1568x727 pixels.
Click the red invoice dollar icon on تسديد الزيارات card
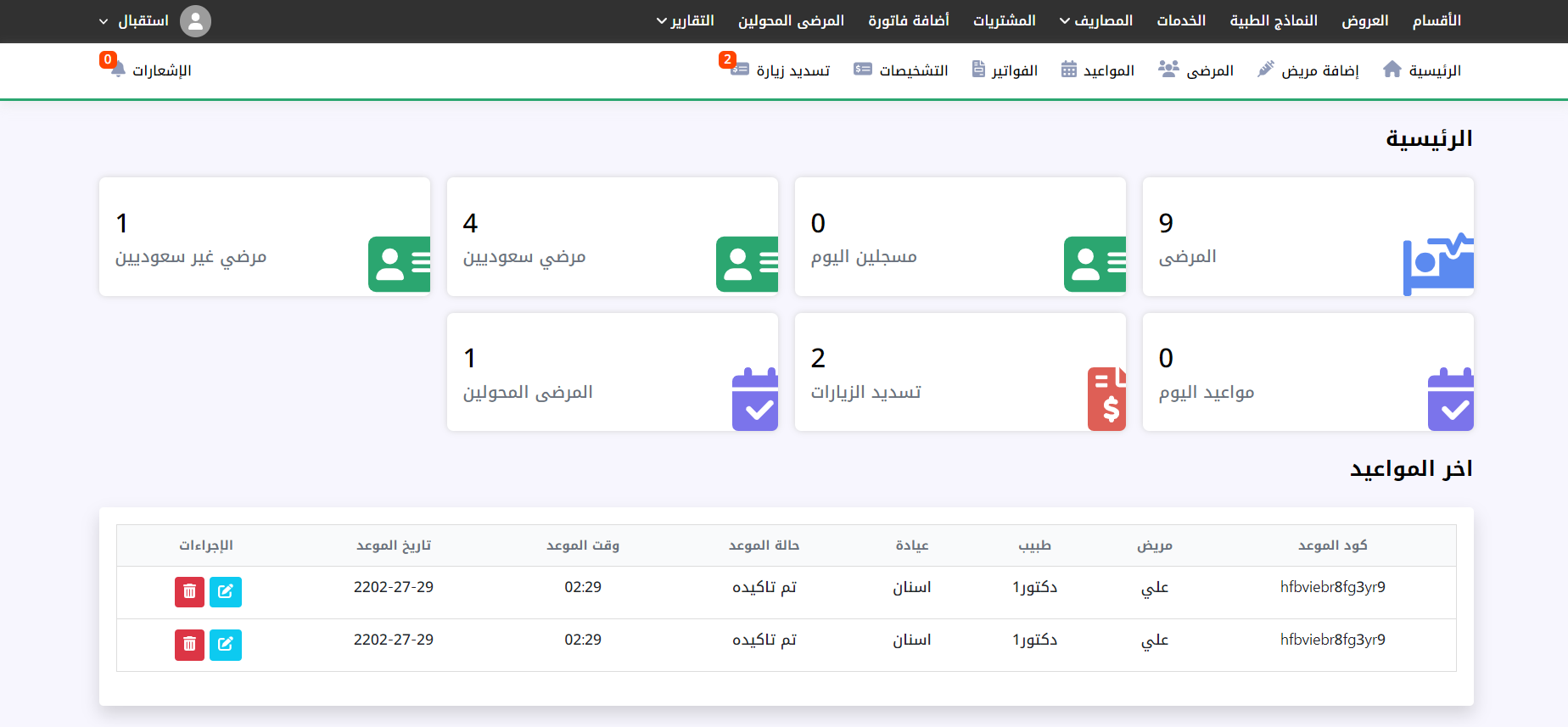point(1106,399)
